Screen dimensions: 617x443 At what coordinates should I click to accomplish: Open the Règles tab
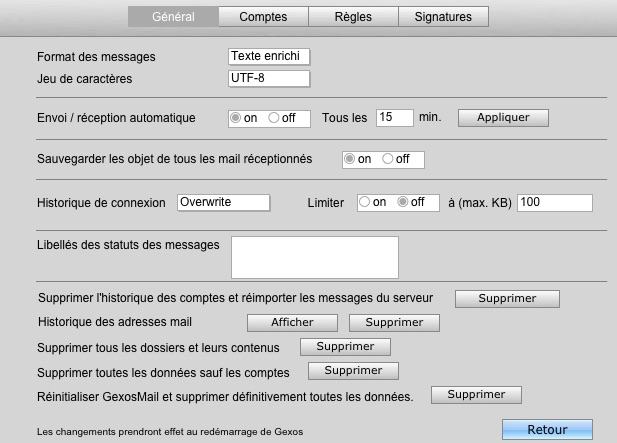pyautogui.click(x=353, y=17)
